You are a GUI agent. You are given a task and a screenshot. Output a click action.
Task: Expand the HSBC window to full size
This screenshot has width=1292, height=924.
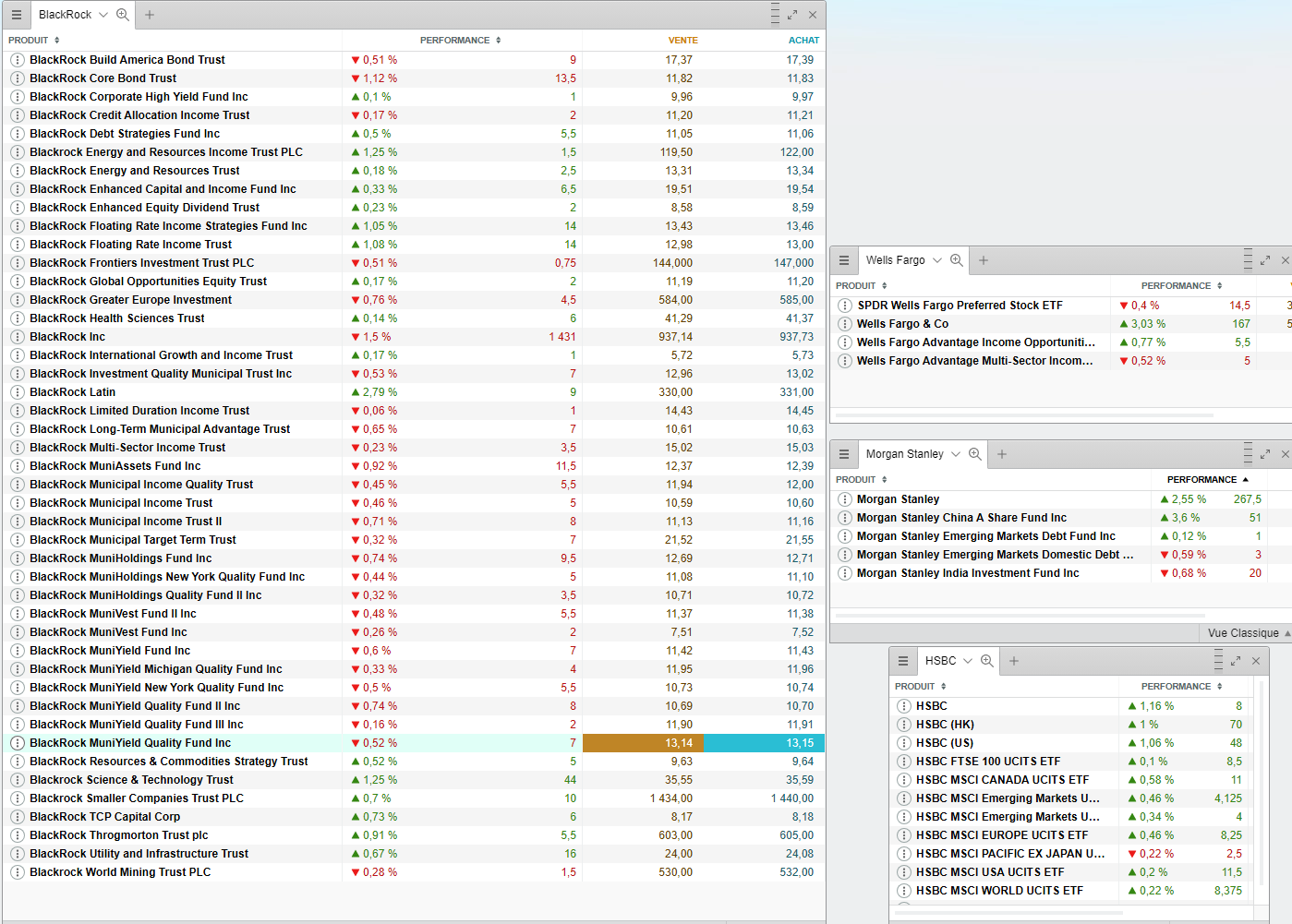[x=1236, y=661]
